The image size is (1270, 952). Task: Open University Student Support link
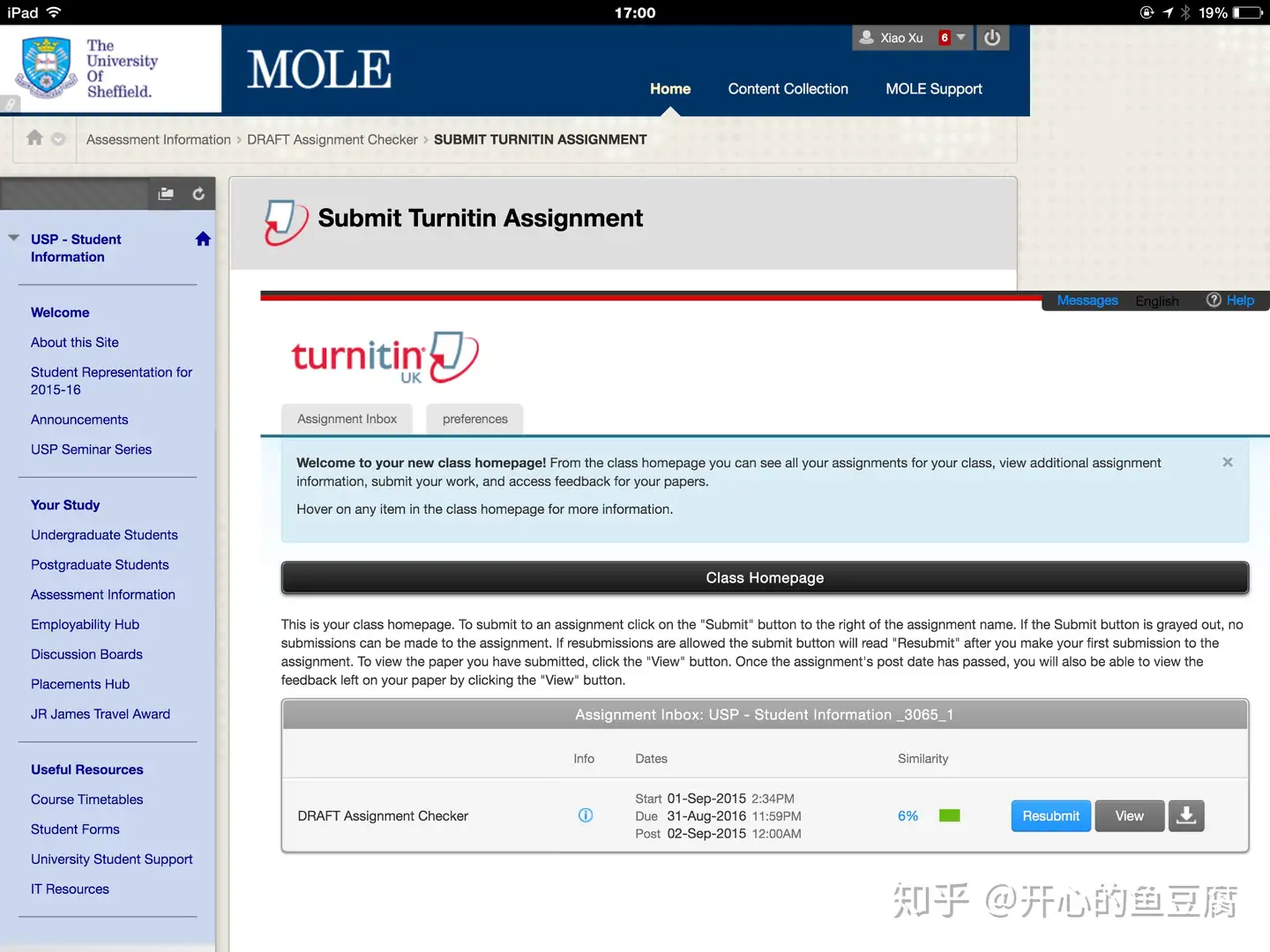pos(111,859)
